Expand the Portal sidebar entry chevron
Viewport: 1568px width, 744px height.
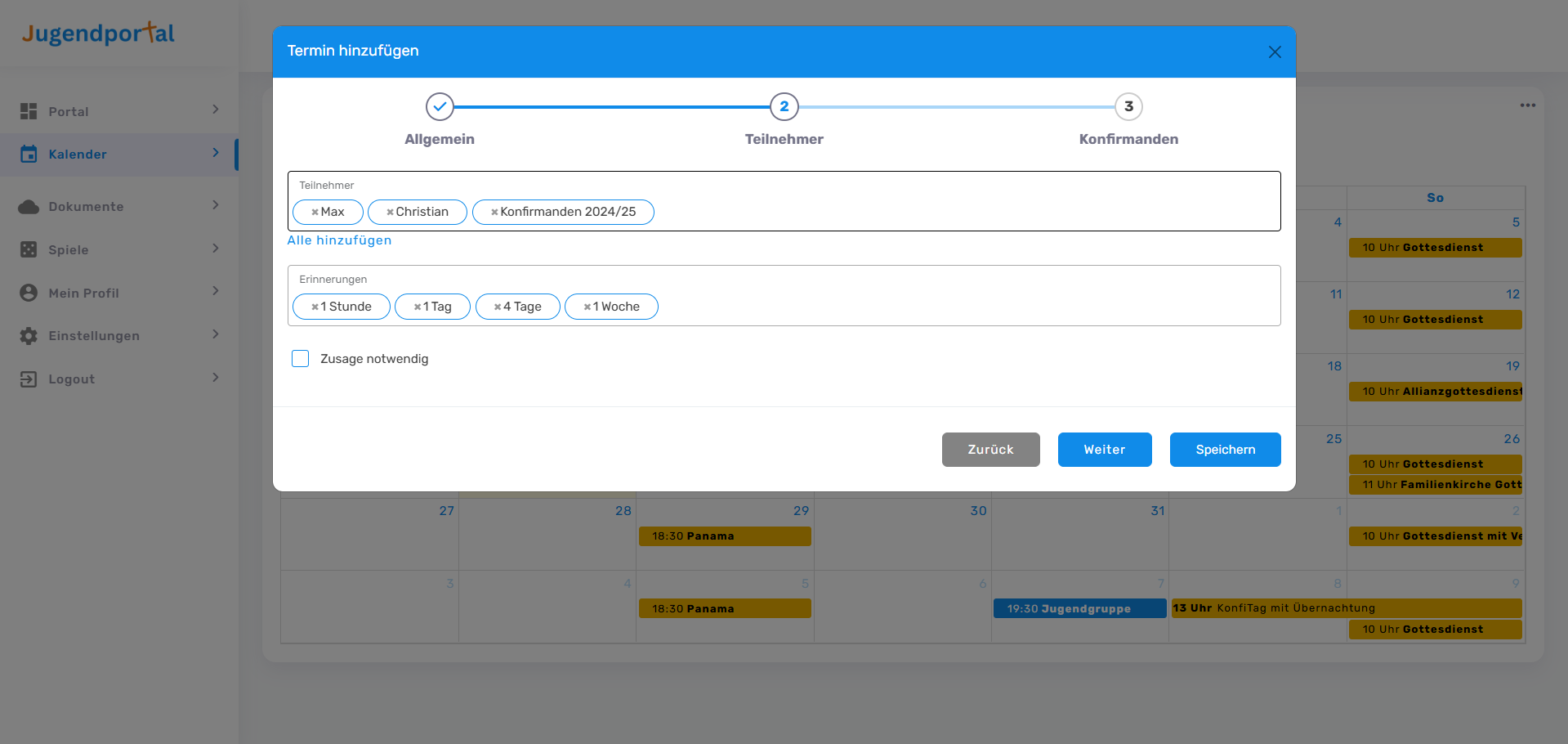[x=216, y=110]
